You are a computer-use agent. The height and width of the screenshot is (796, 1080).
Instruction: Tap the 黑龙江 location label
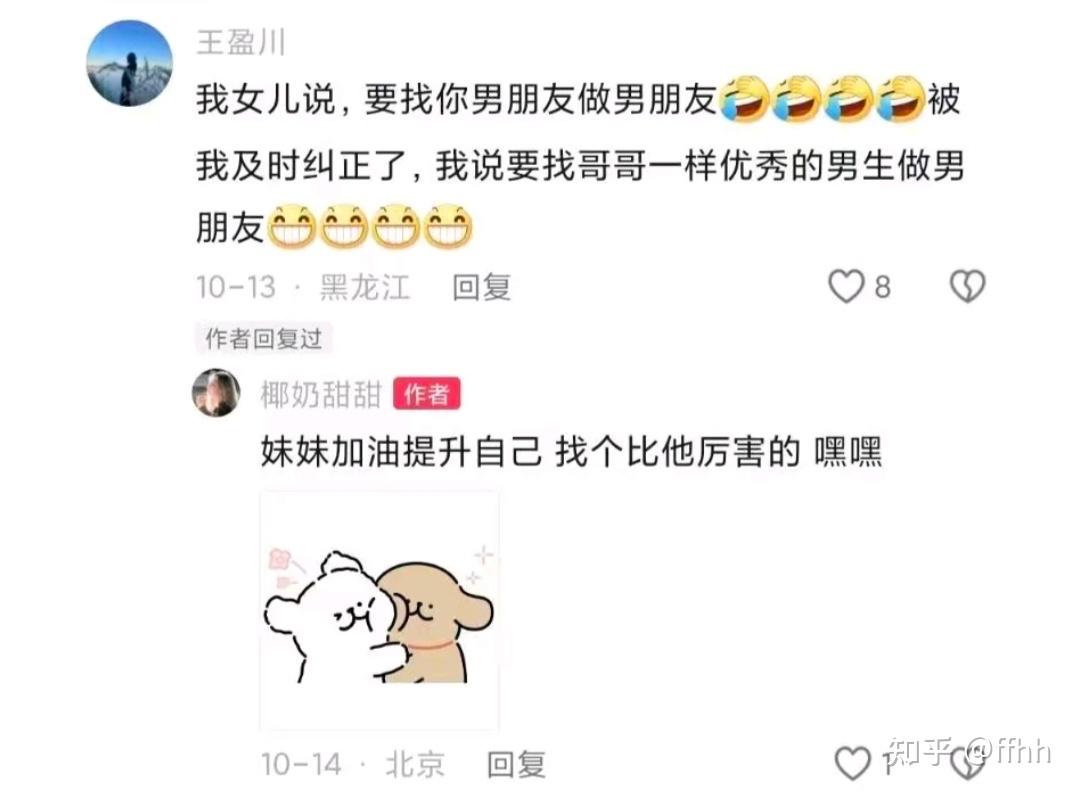click(364, 287)
